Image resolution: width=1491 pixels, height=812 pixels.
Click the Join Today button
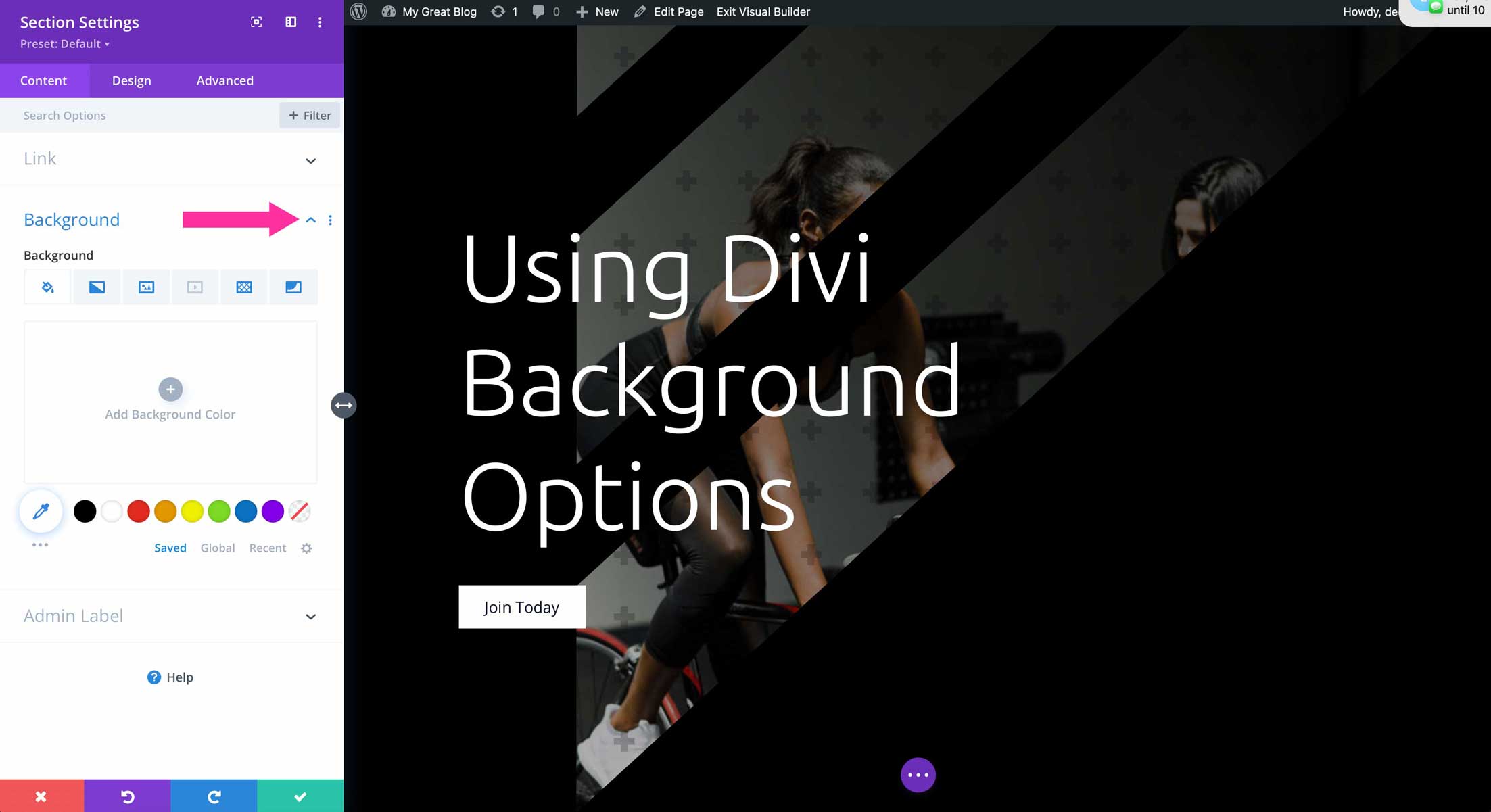[x=521, y=606]
